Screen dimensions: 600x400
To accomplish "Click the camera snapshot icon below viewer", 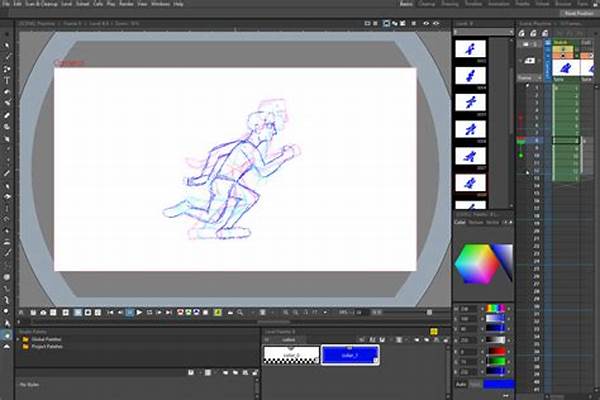I will click(43, 313).
